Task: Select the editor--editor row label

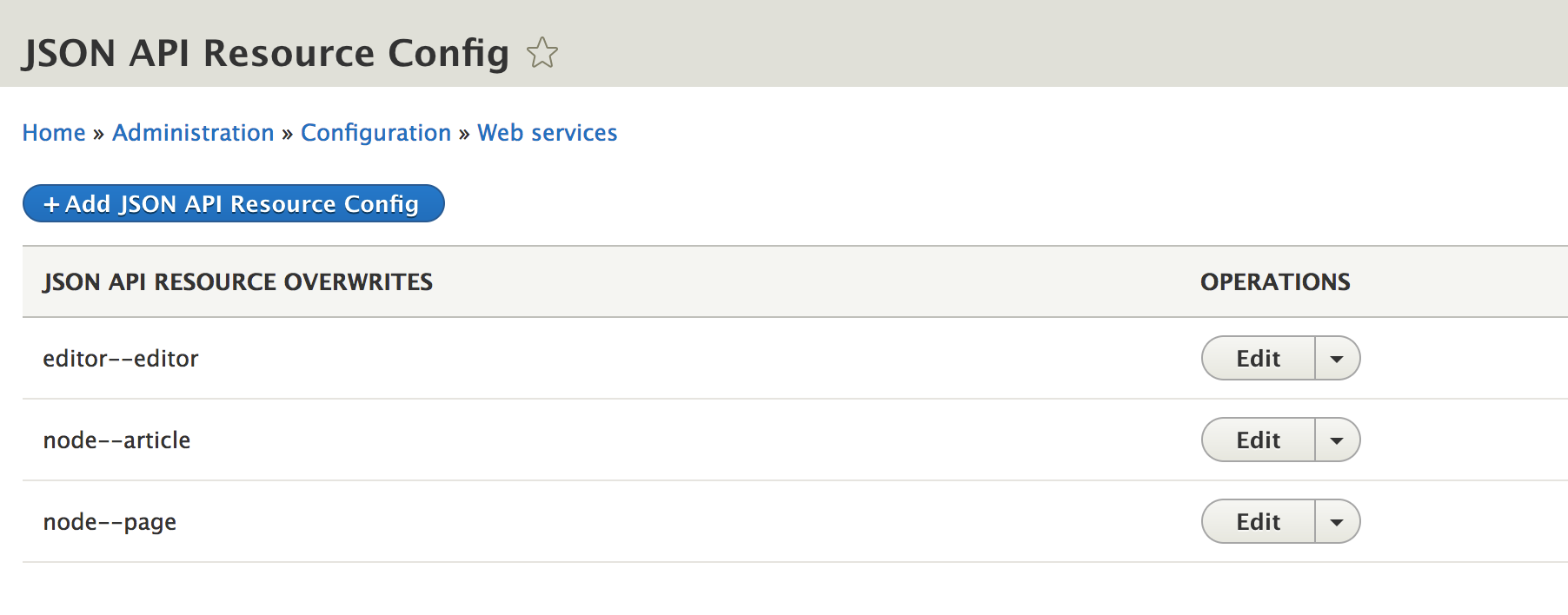Action: click(x=121, y=359)
